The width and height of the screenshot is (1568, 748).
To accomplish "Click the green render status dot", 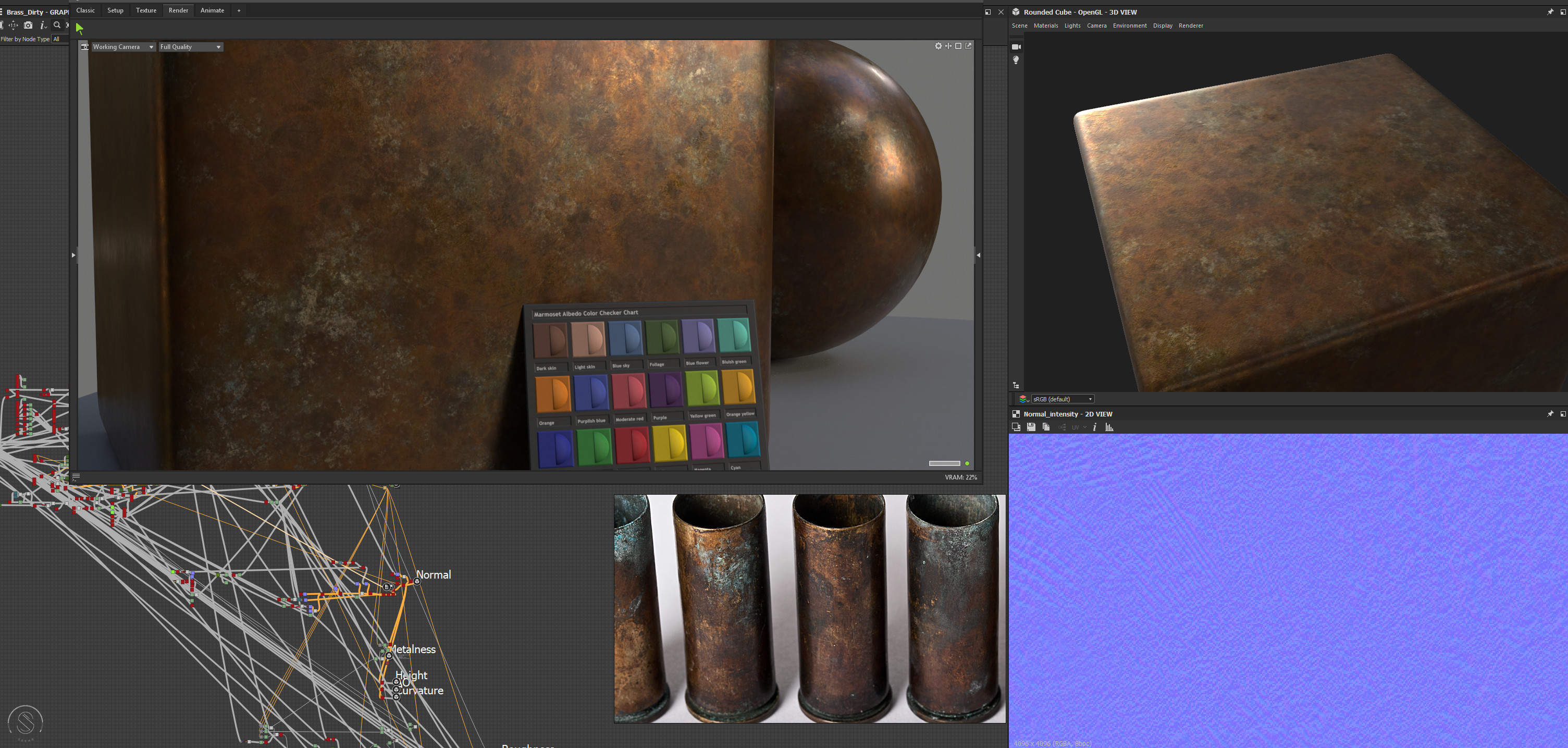I will [967, 464].
